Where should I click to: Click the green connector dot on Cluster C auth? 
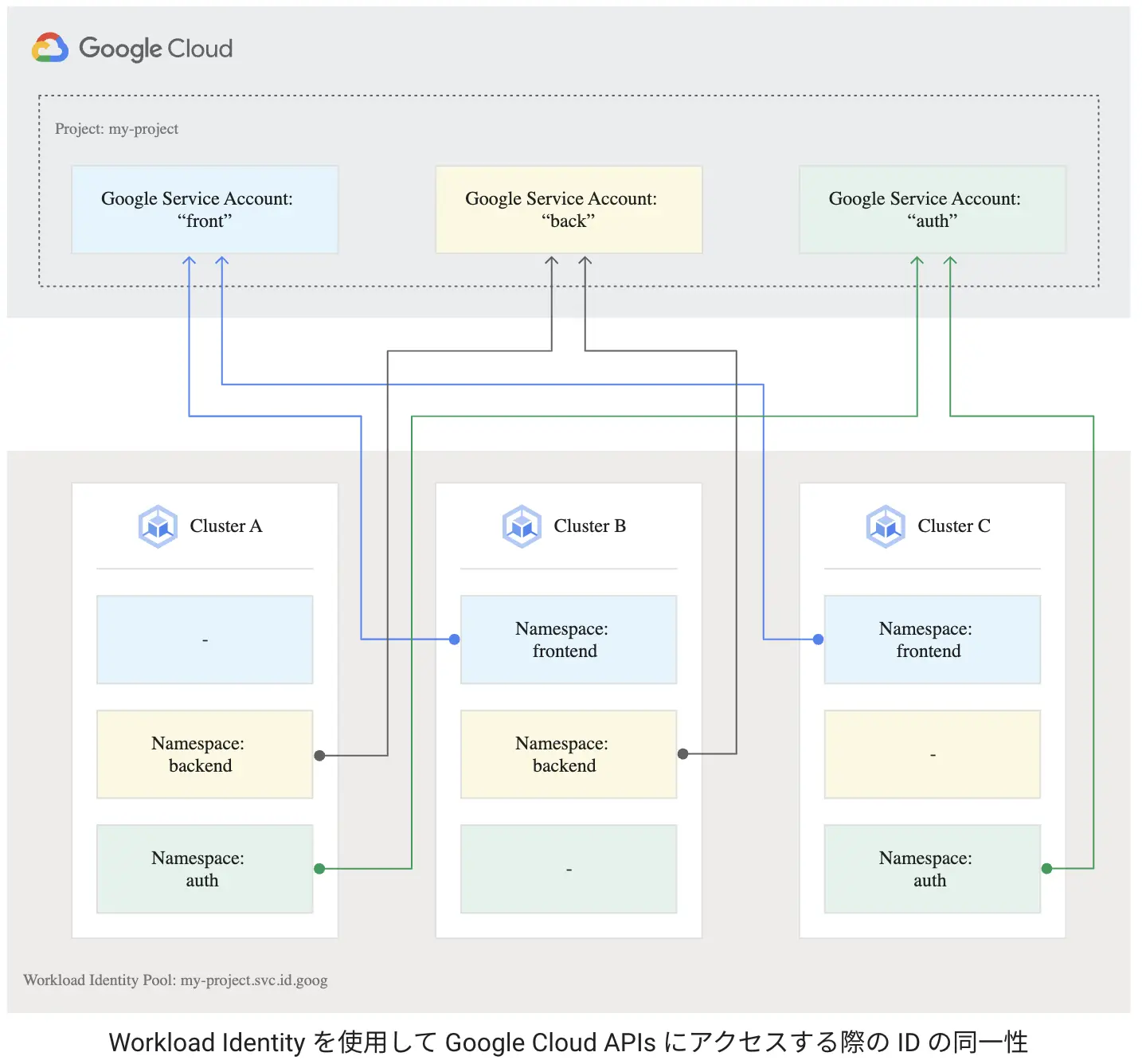tap(1046, 869)
